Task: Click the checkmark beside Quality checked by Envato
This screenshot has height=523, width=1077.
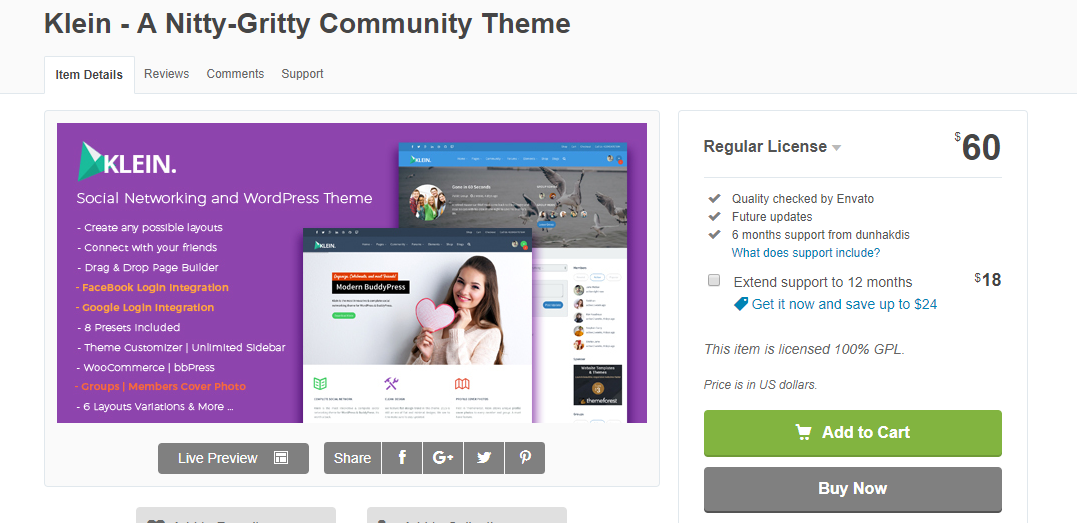Action: tap(714, 199)
